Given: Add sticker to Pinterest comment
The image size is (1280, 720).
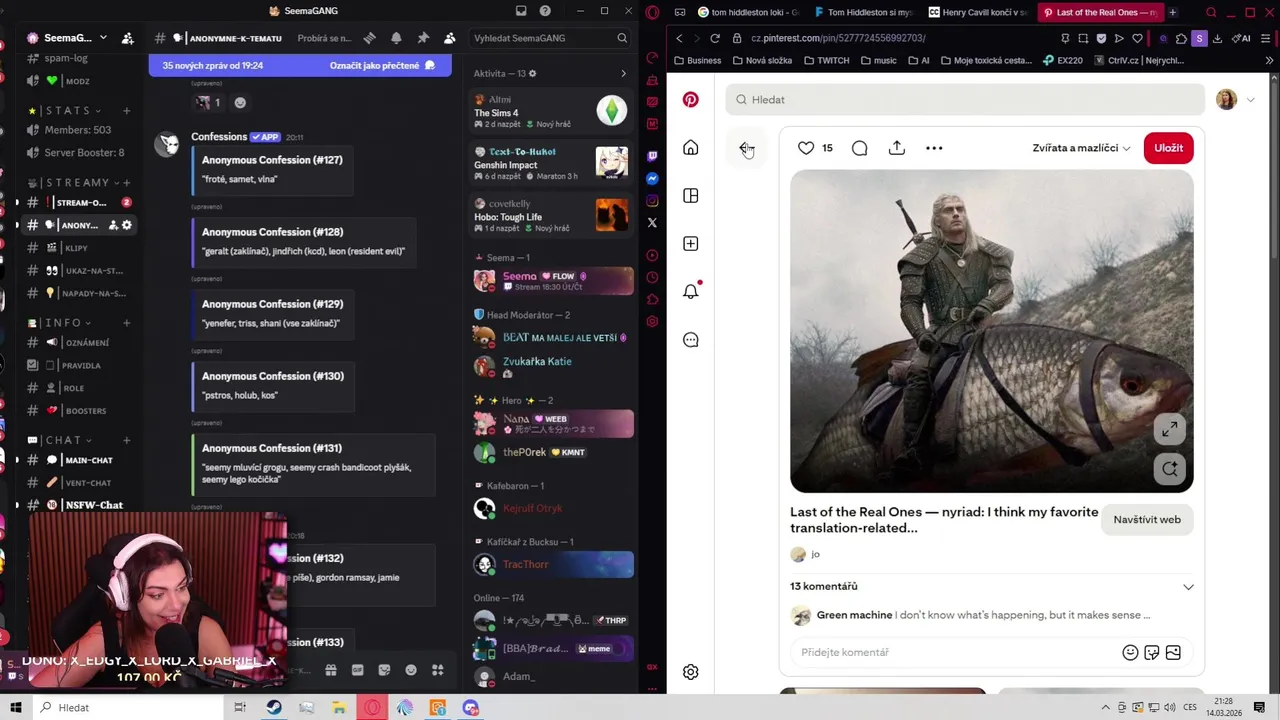Looking at the screenshot, I should (x=1152, y=652).
